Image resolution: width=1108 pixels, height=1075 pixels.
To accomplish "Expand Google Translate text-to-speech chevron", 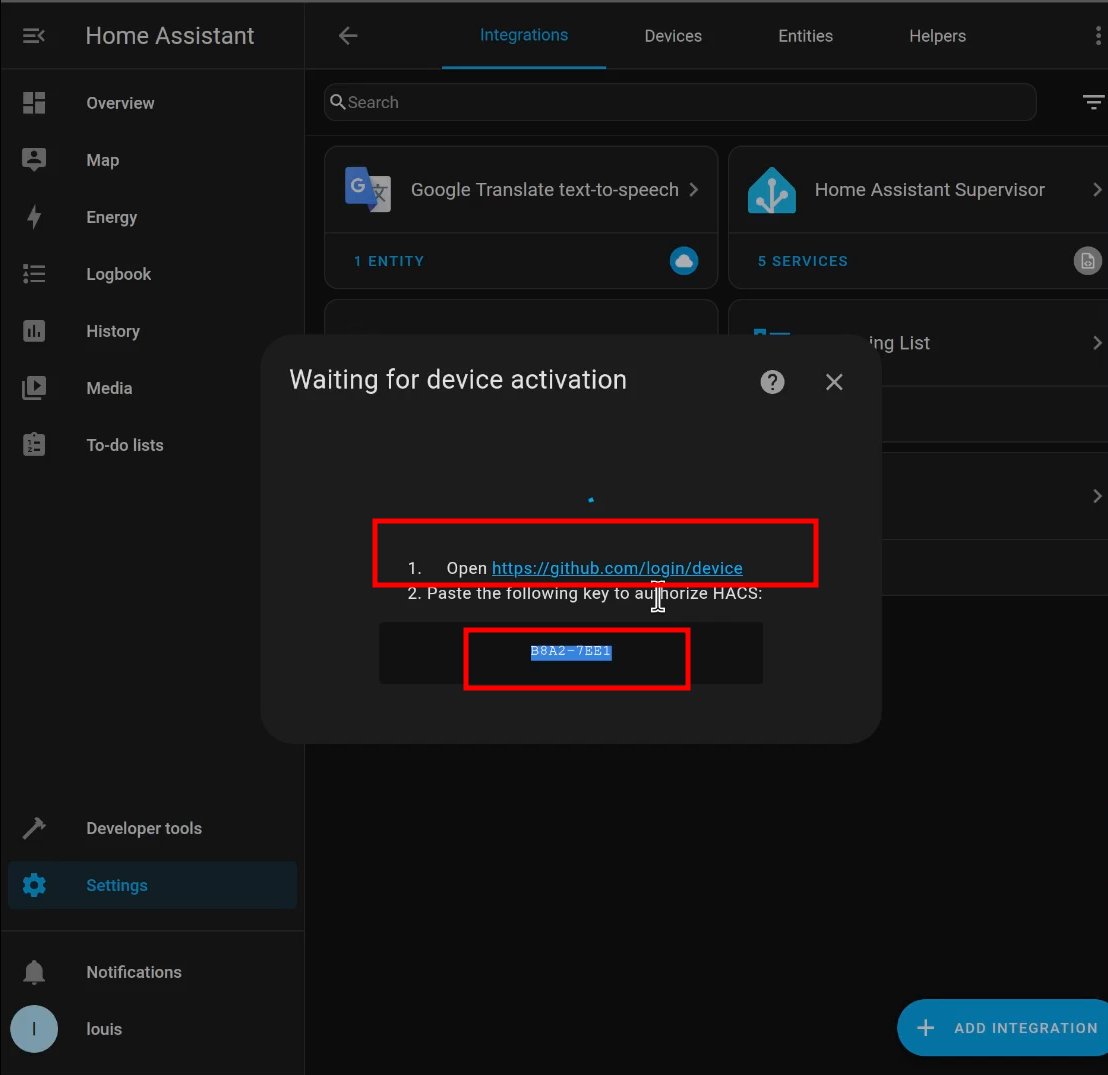I will [694, 189].
